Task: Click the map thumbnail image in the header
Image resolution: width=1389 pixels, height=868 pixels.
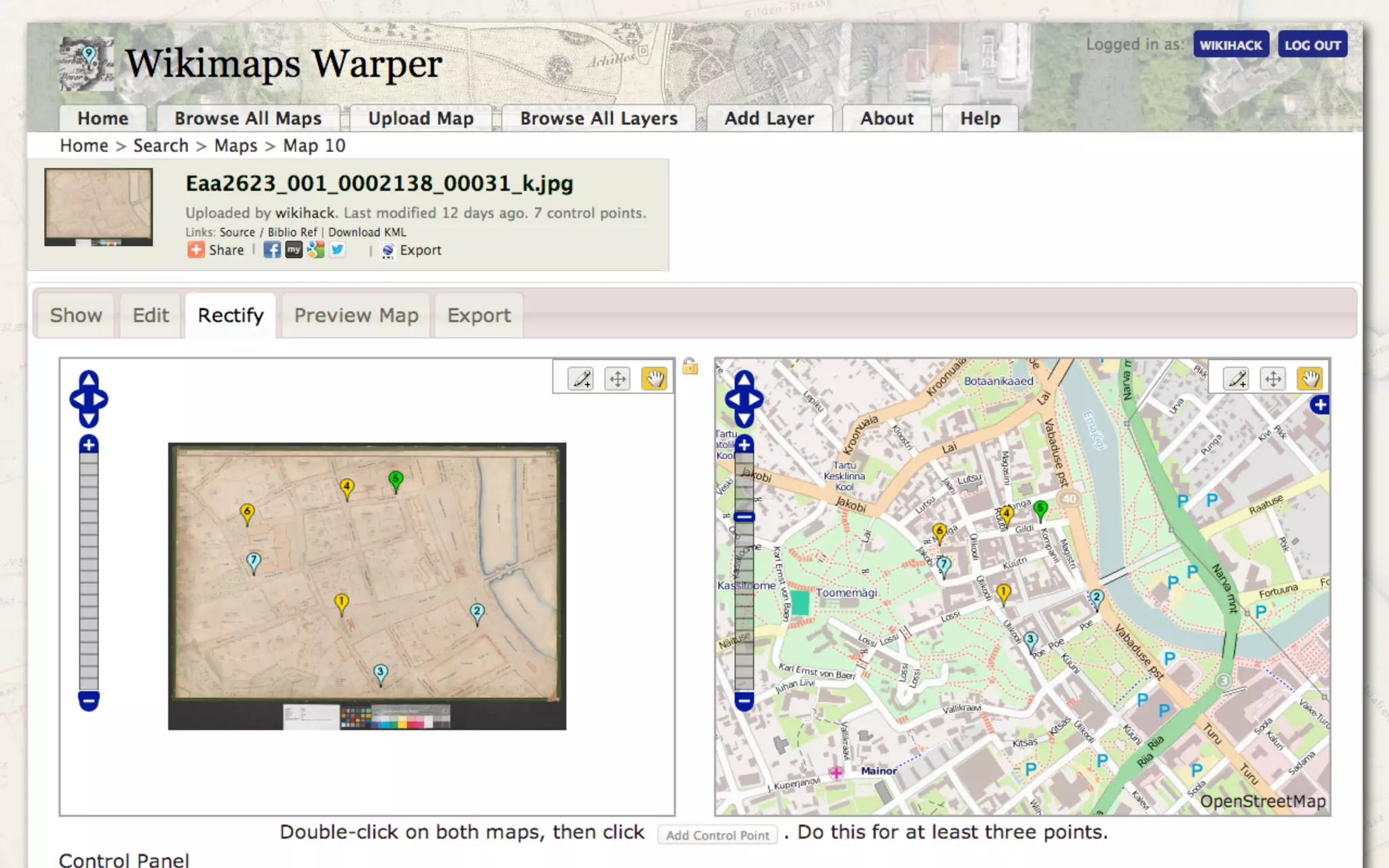Action: click(98, 207)
